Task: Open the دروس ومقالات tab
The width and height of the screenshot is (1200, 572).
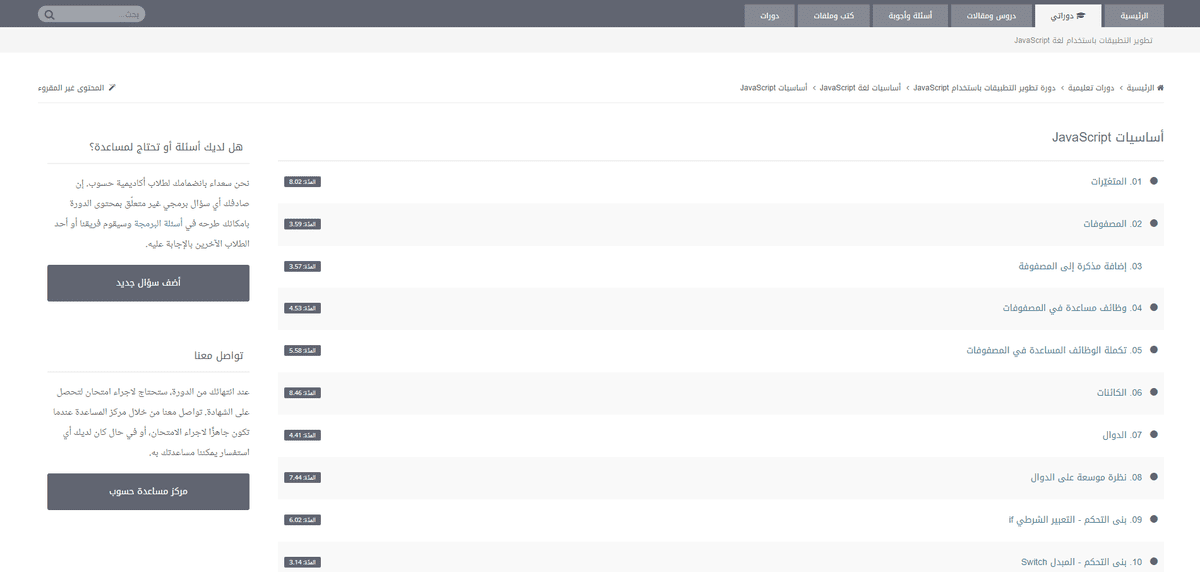Action: pyautogui.click(x=991, y=16)
